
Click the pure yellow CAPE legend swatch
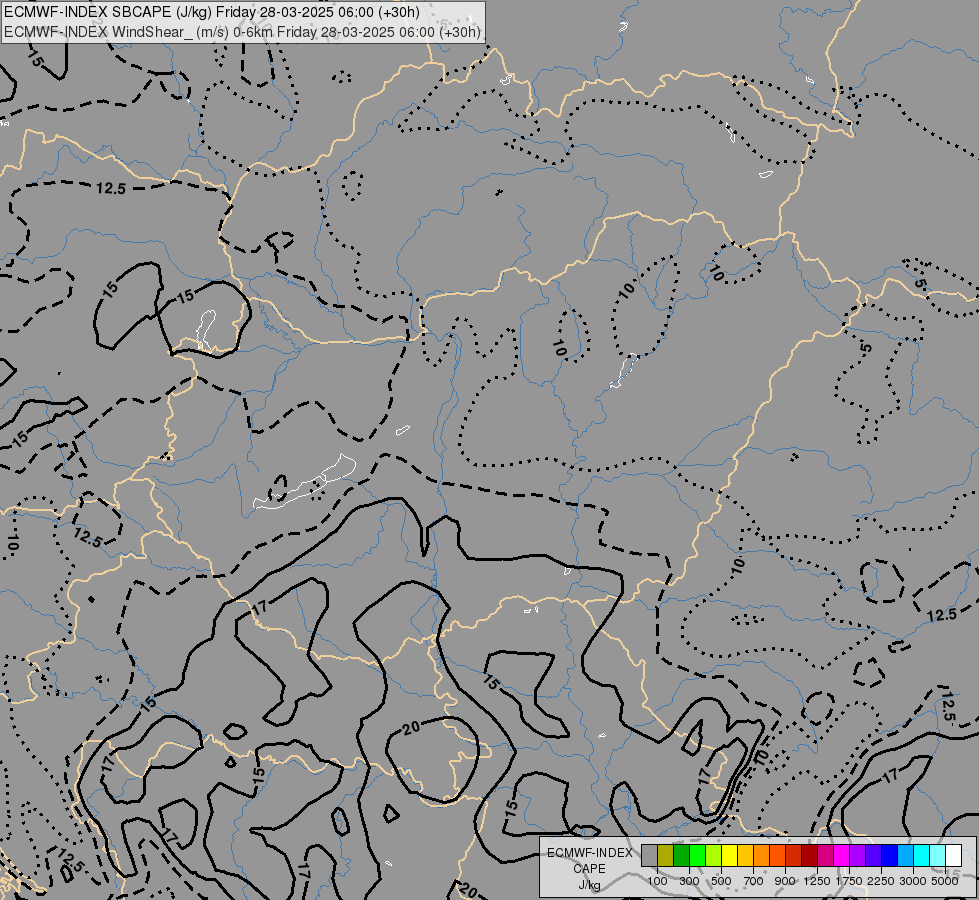[729, 855]
